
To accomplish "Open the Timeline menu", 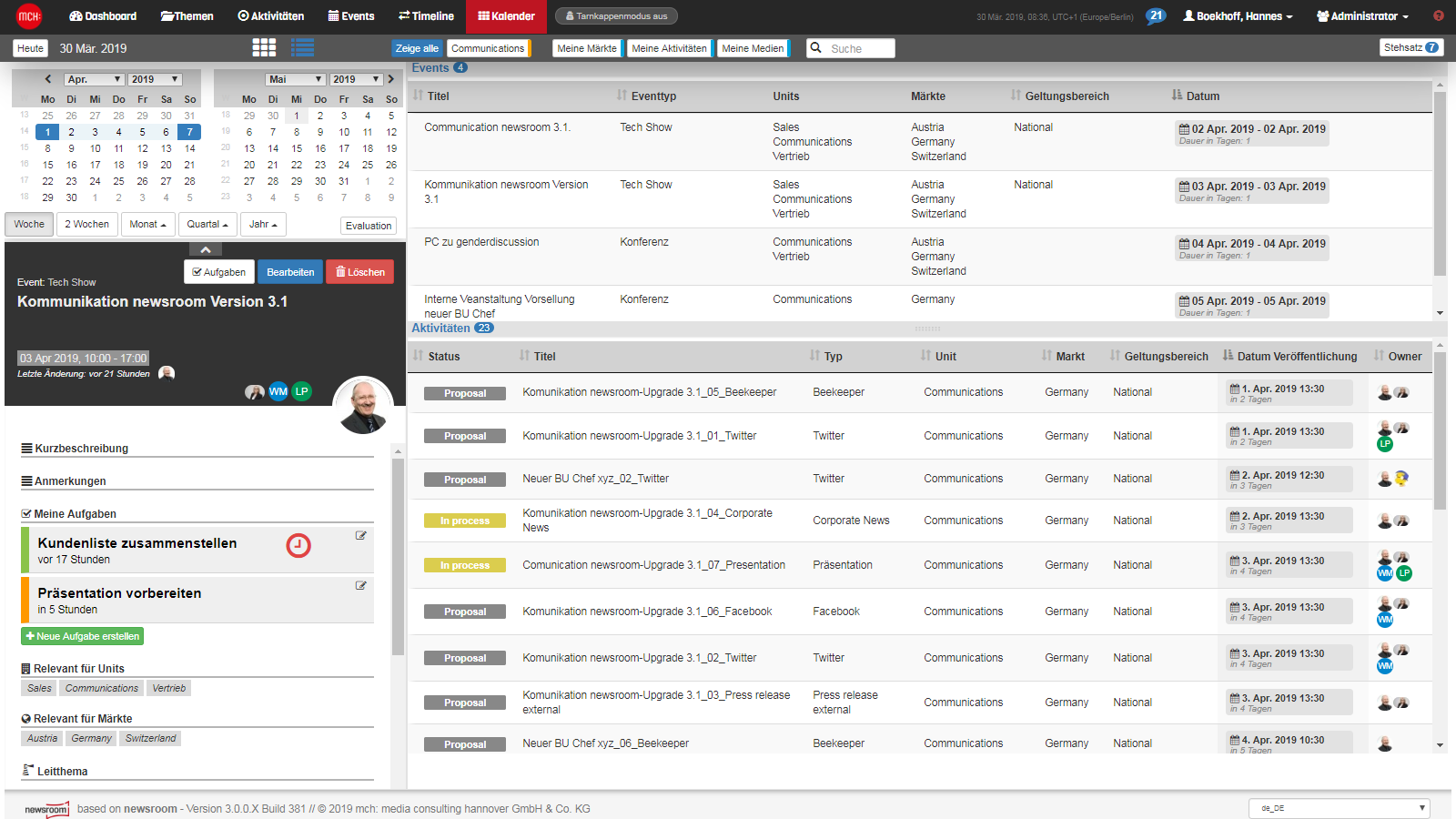I will tap(426, 15).
